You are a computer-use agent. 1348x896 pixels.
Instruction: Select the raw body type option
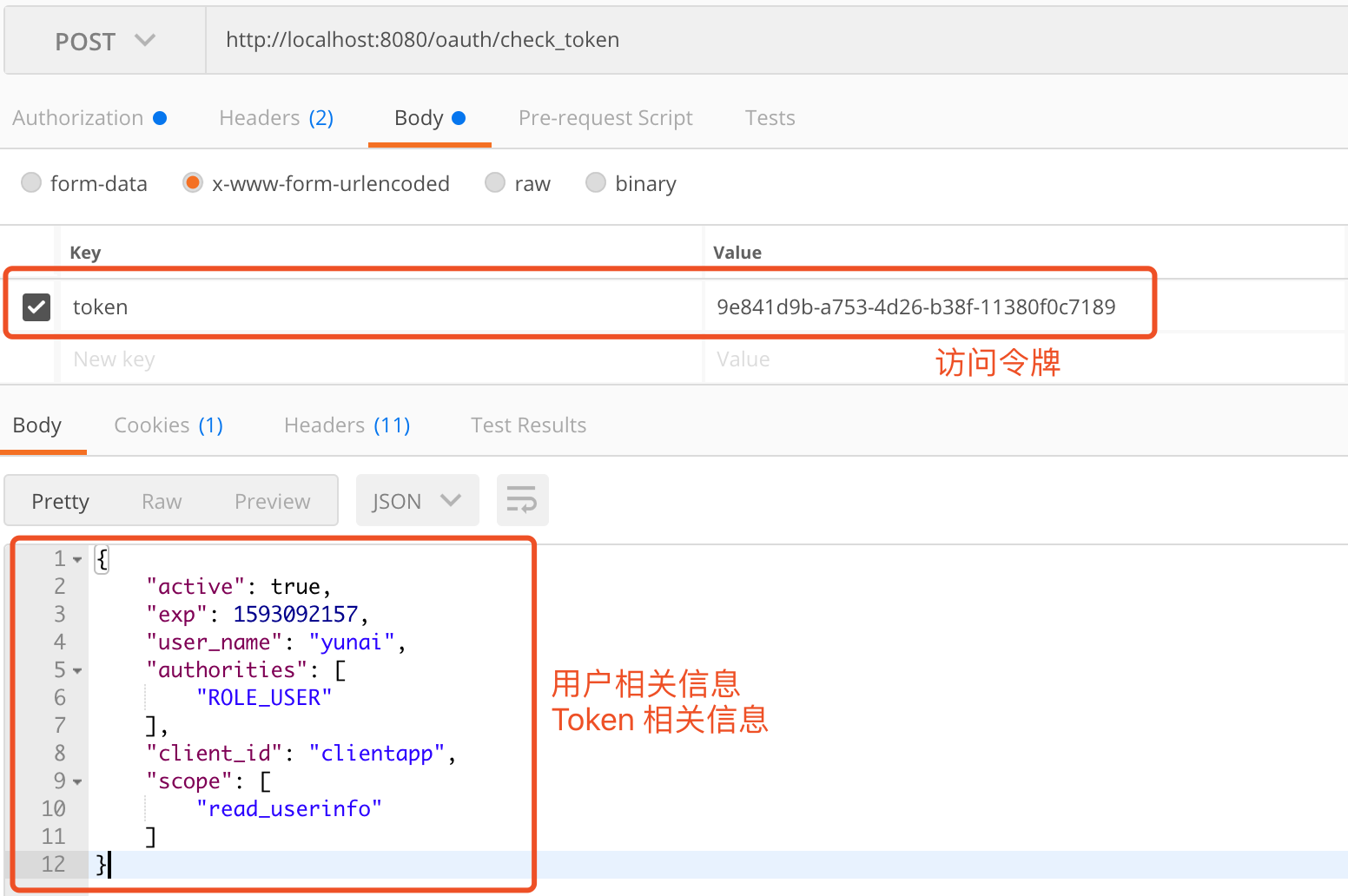495,183
